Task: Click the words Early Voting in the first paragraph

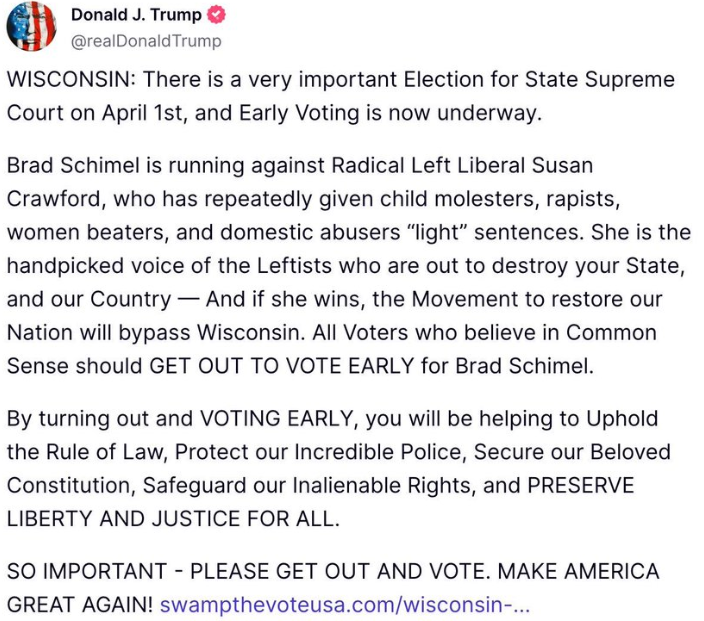Action: 299,113
